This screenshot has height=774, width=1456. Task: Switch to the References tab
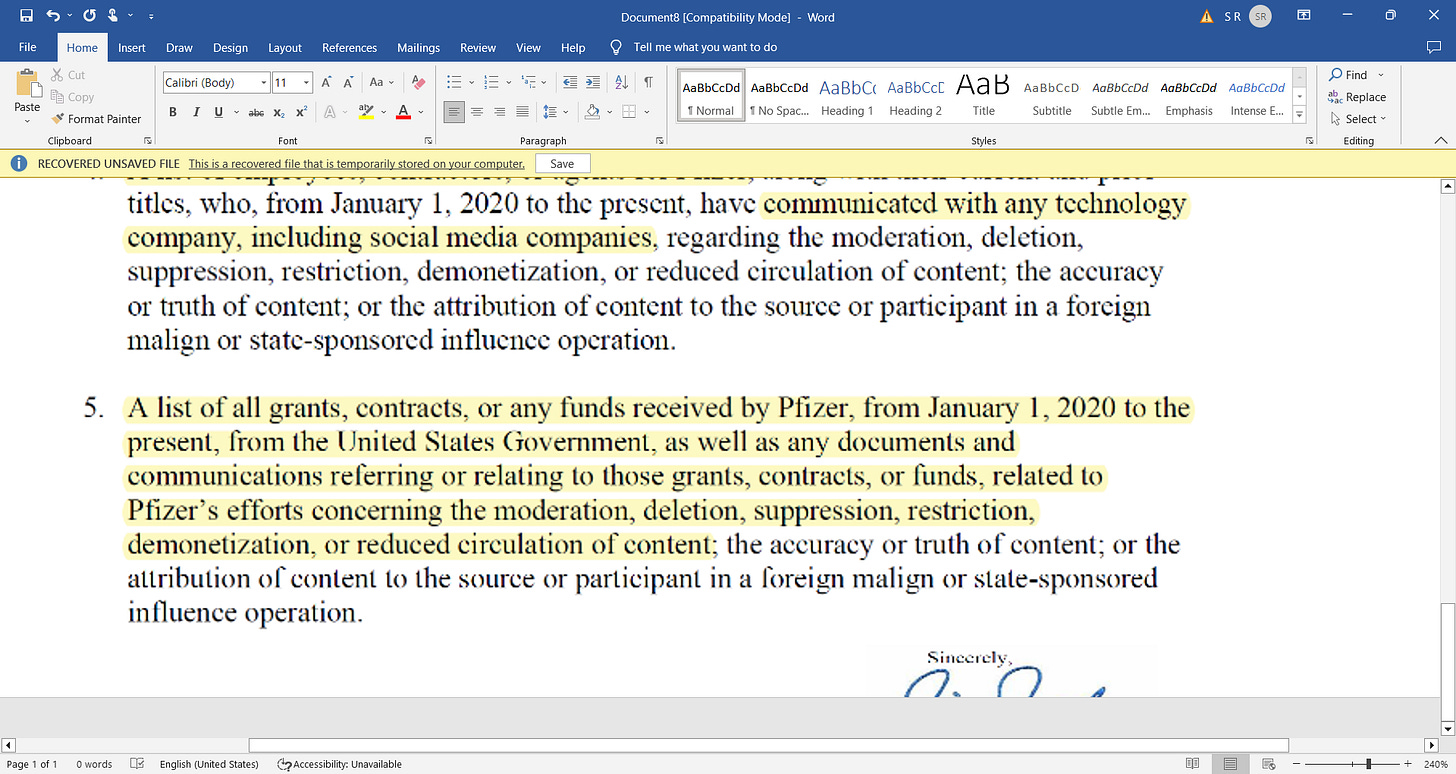350,47
